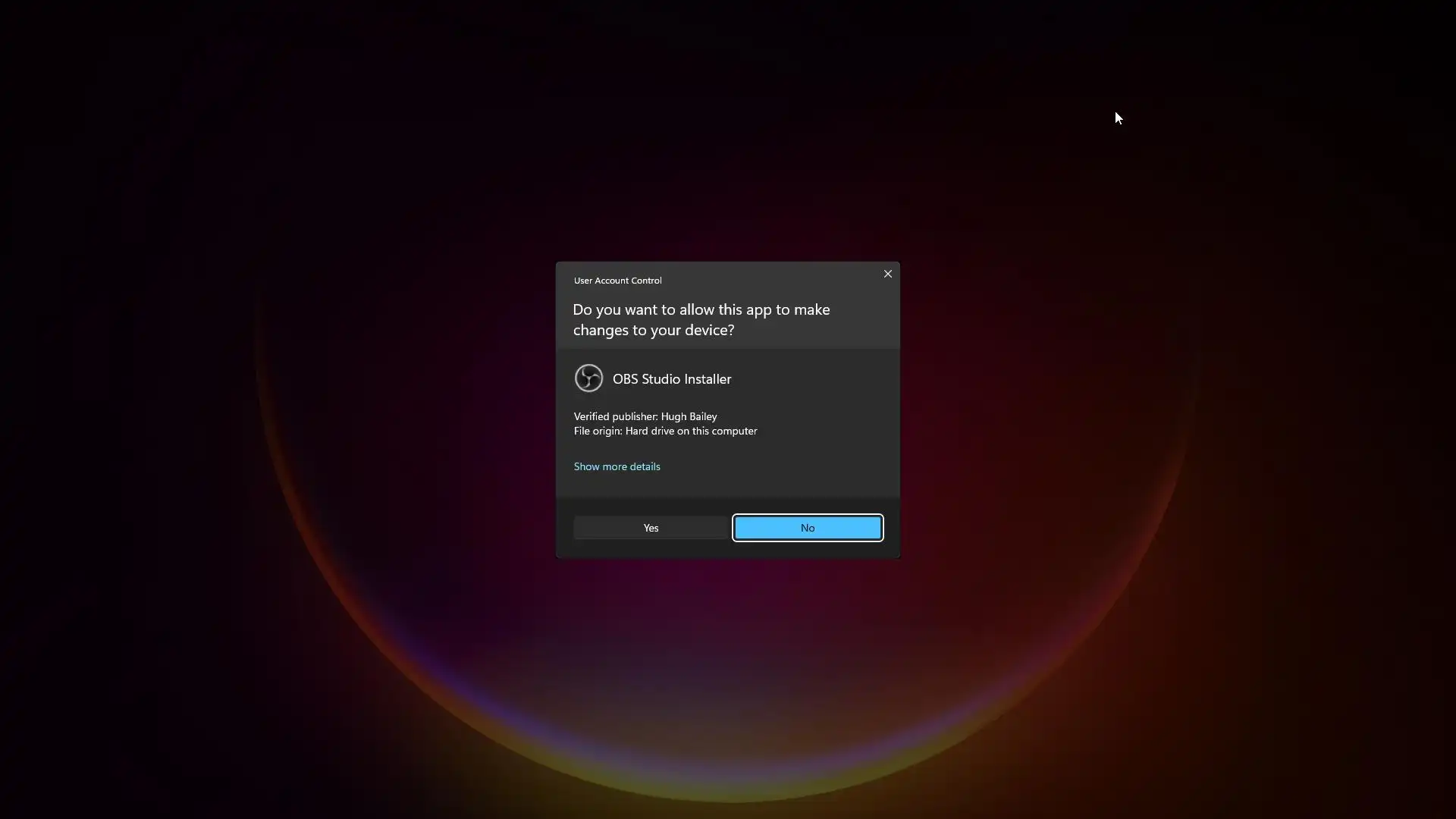1456x819 pixels.
Task: Click the OBS Studio logo icon
Action: click(x=588, y=378)
